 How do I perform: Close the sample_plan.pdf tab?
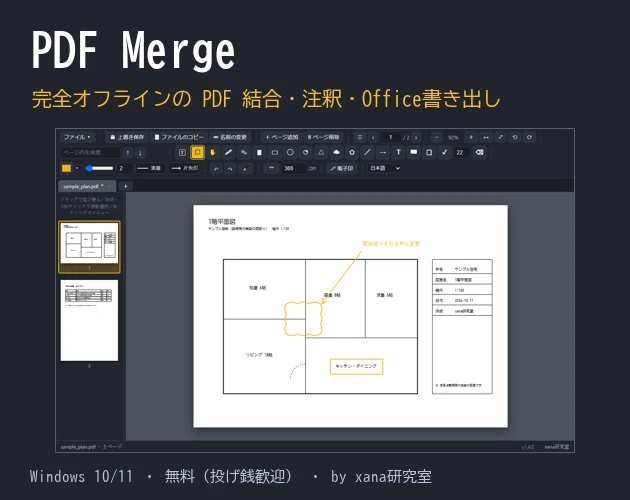click(x=110, y=186)
